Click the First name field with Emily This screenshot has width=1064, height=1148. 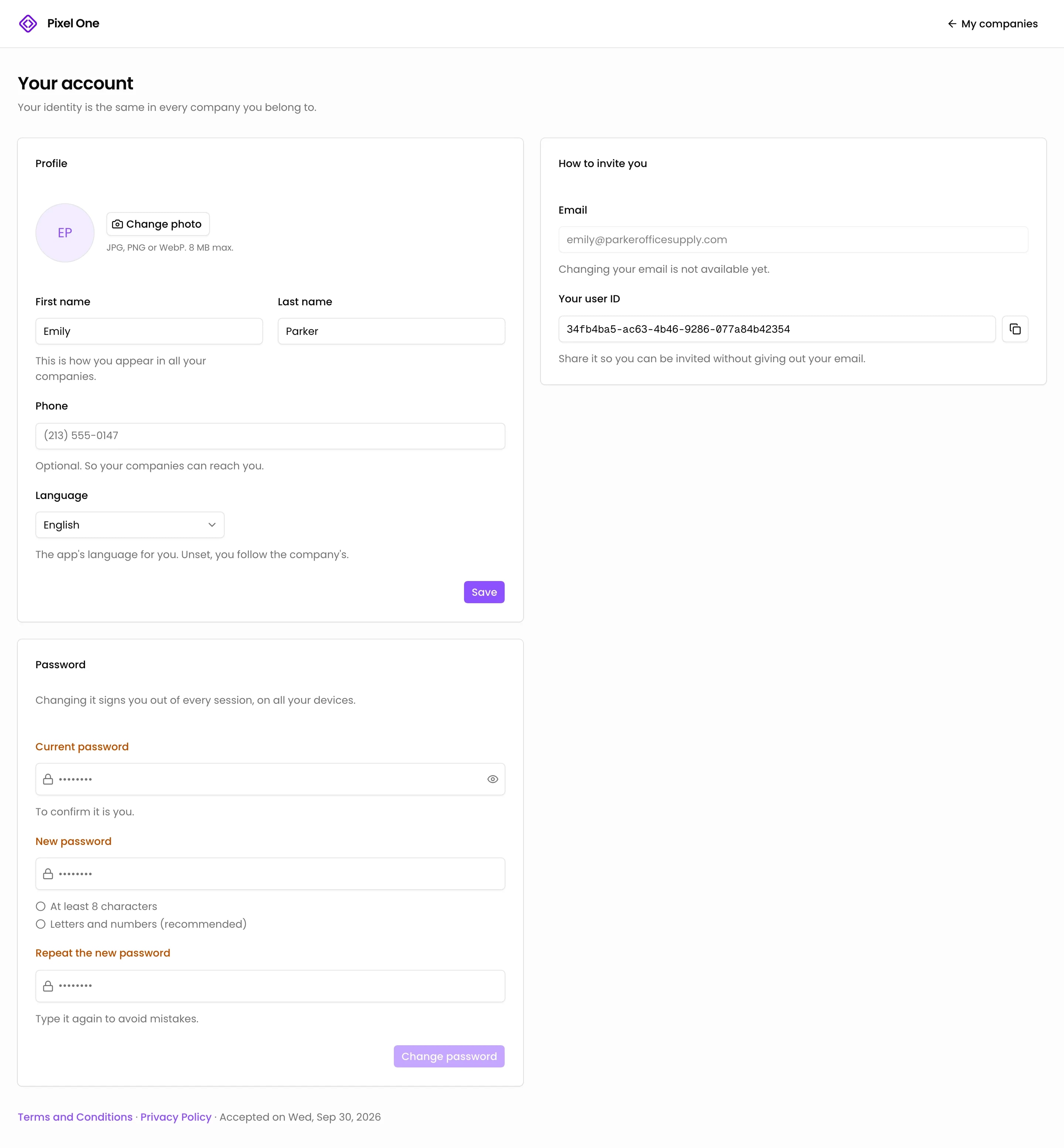(x=149, y=331)
